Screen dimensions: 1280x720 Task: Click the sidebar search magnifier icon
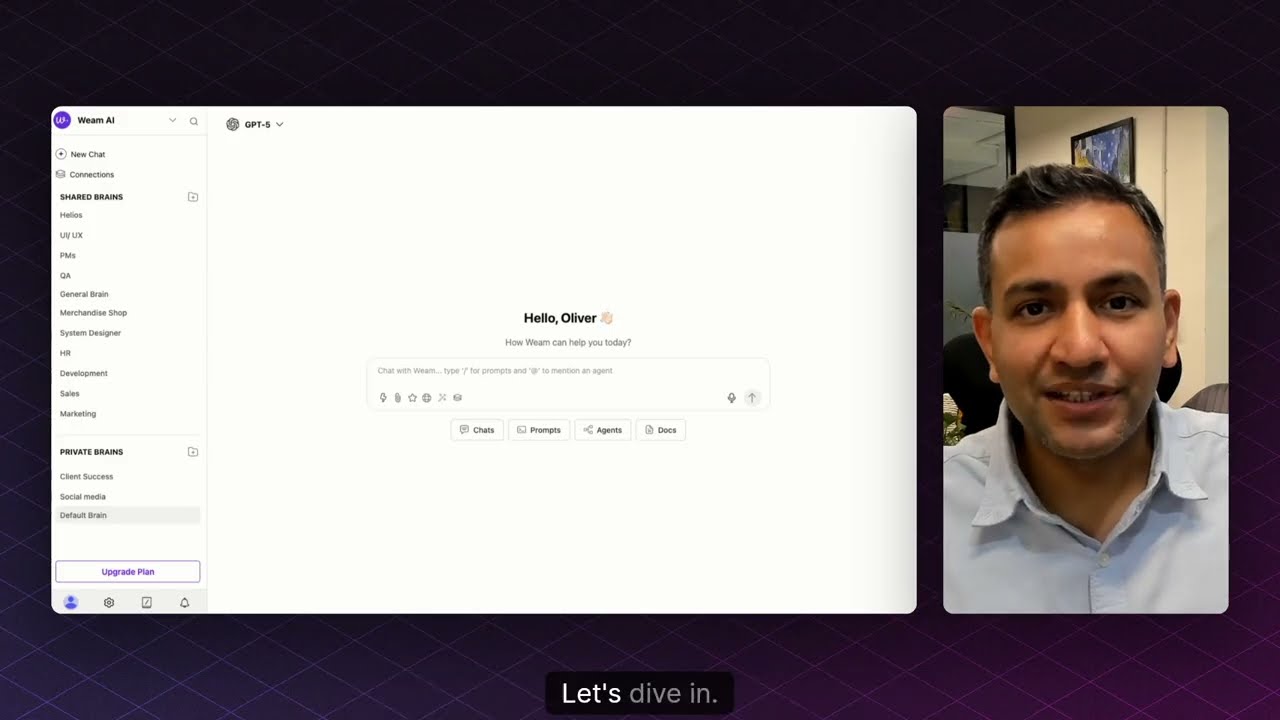tap(194, 121)
